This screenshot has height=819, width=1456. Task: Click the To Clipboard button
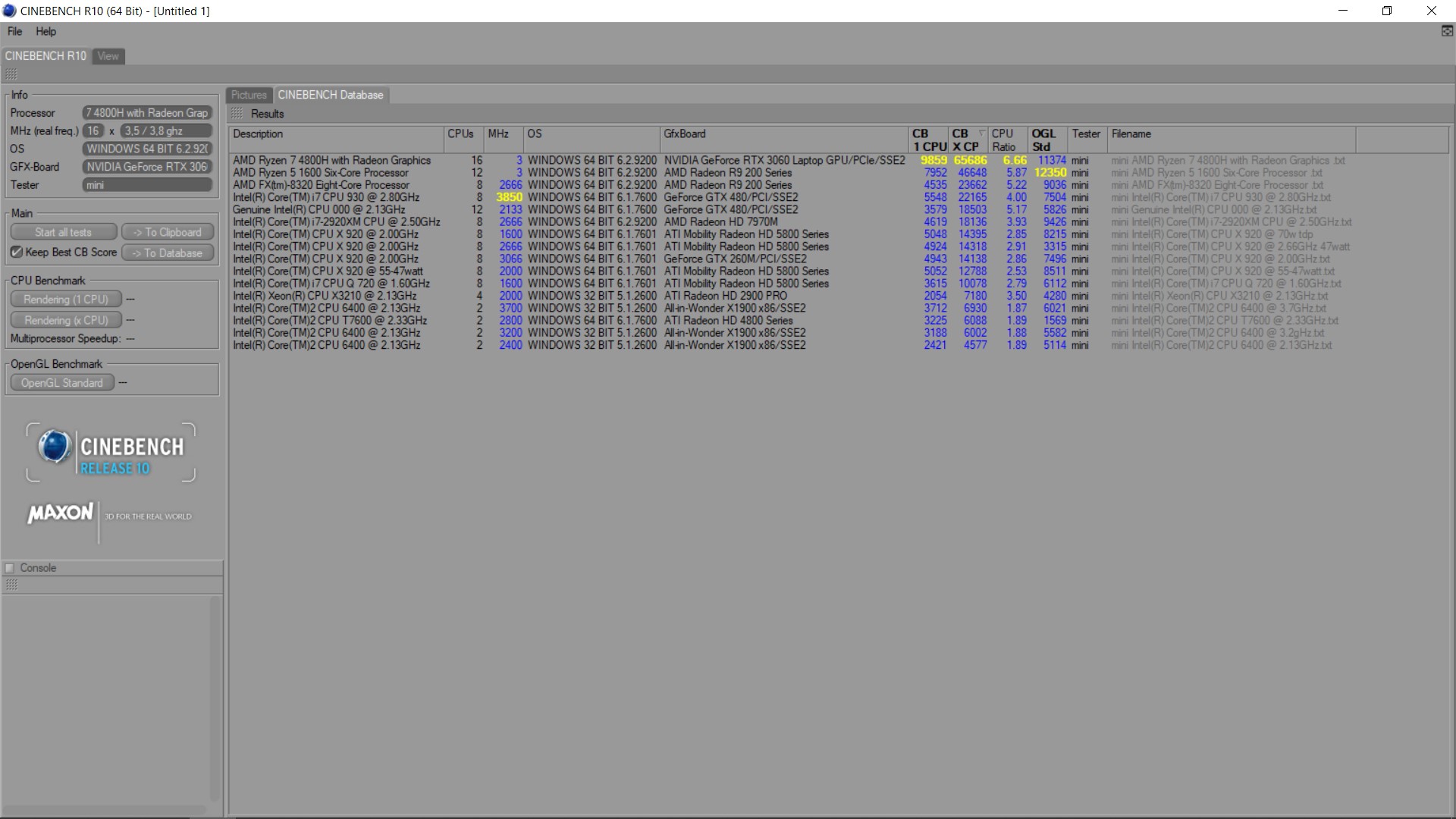click(x=168, y=232)
